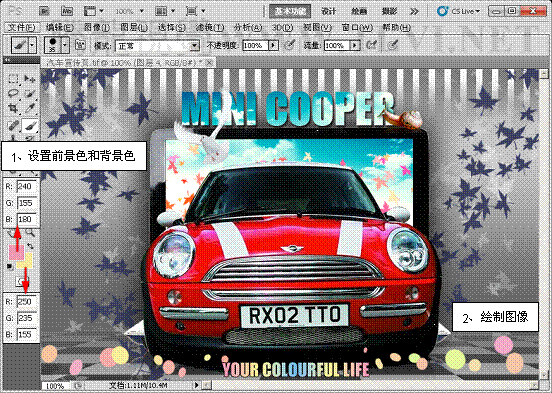Select the Rectangular Marquee tool

(13, 79)
